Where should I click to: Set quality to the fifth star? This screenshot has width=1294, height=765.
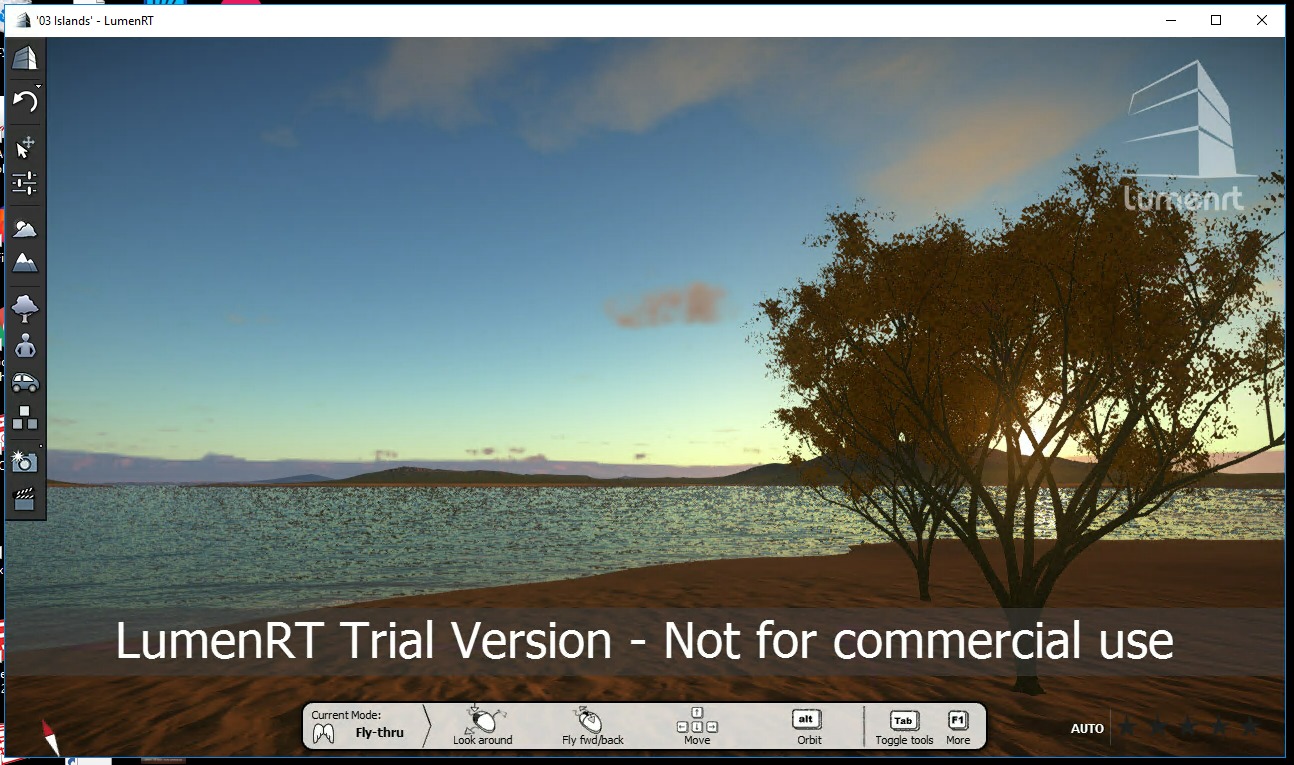[1250, 727]
